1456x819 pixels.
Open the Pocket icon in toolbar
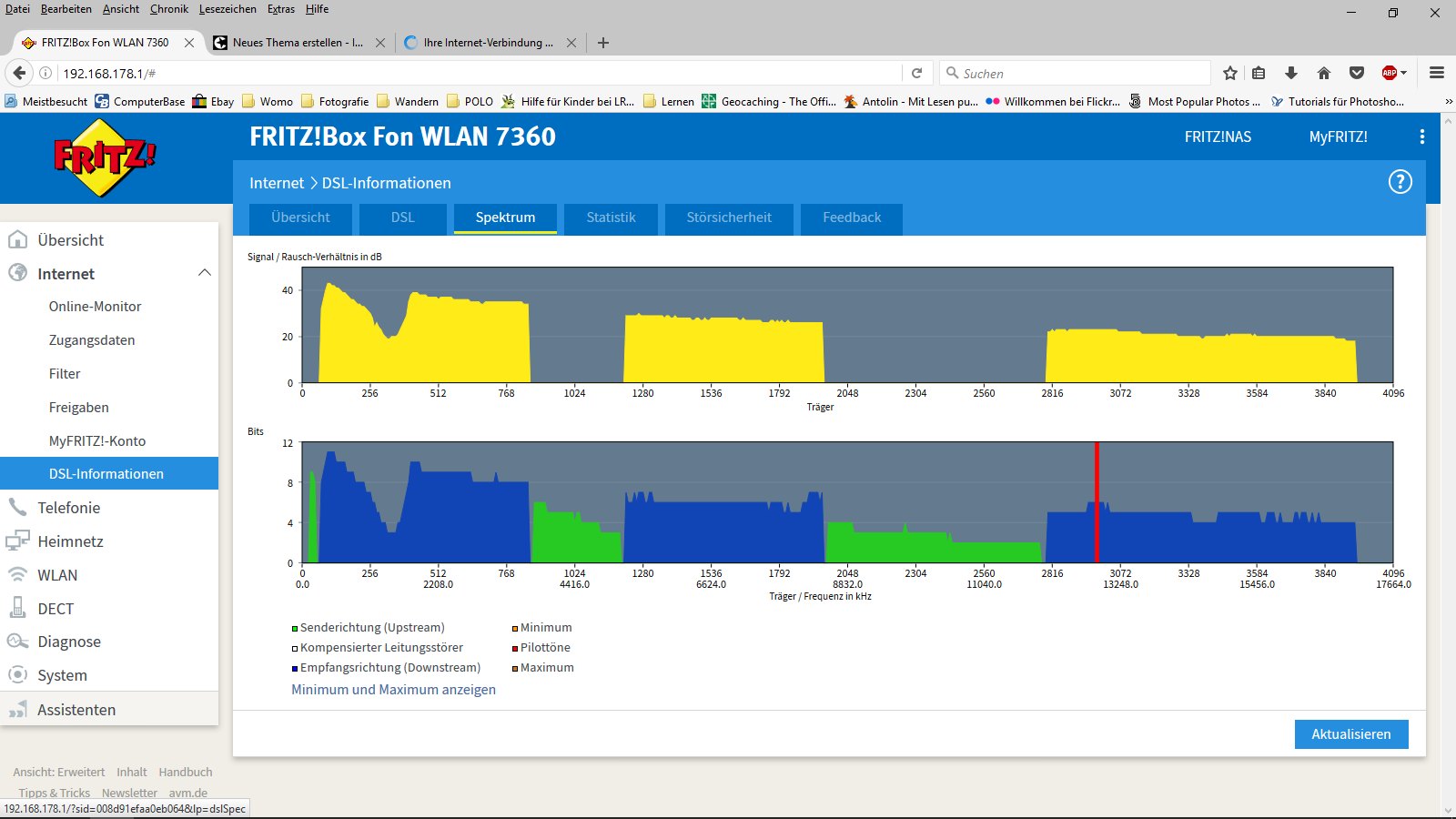coord(1357,74)
